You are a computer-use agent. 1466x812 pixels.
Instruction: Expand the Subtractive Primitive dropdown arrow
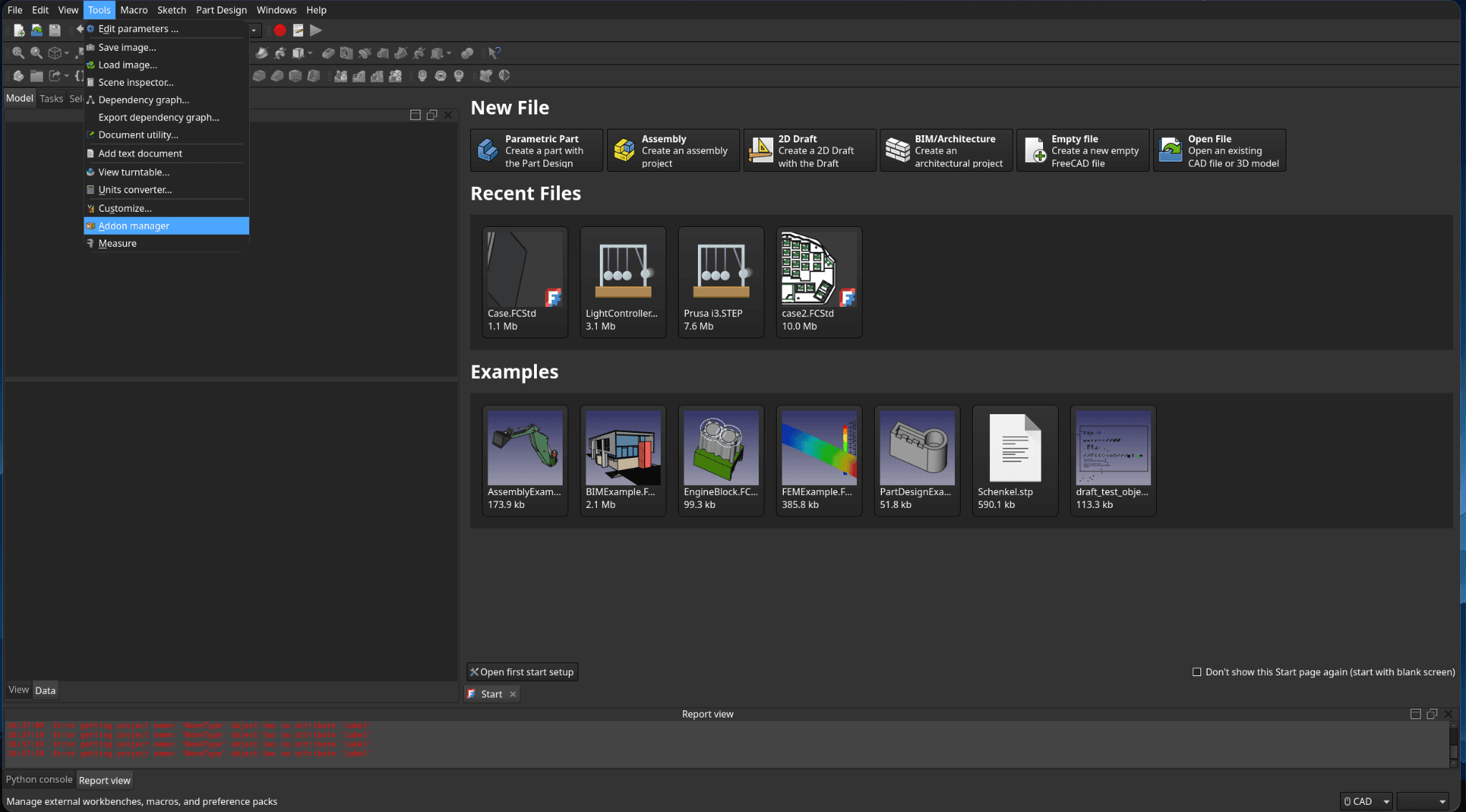coord(449,53)
